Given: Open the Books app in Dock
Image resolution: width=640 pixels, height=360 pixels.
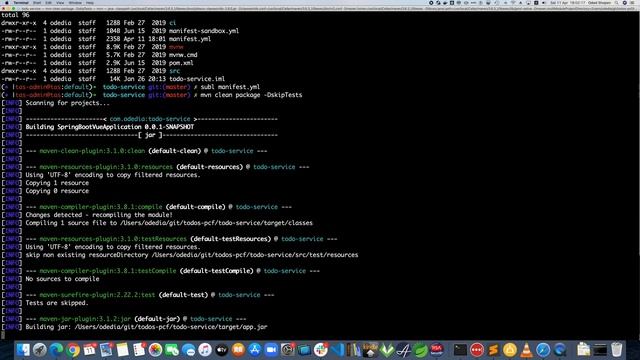Looking at the screenshot, I should [x=238, y=349].
